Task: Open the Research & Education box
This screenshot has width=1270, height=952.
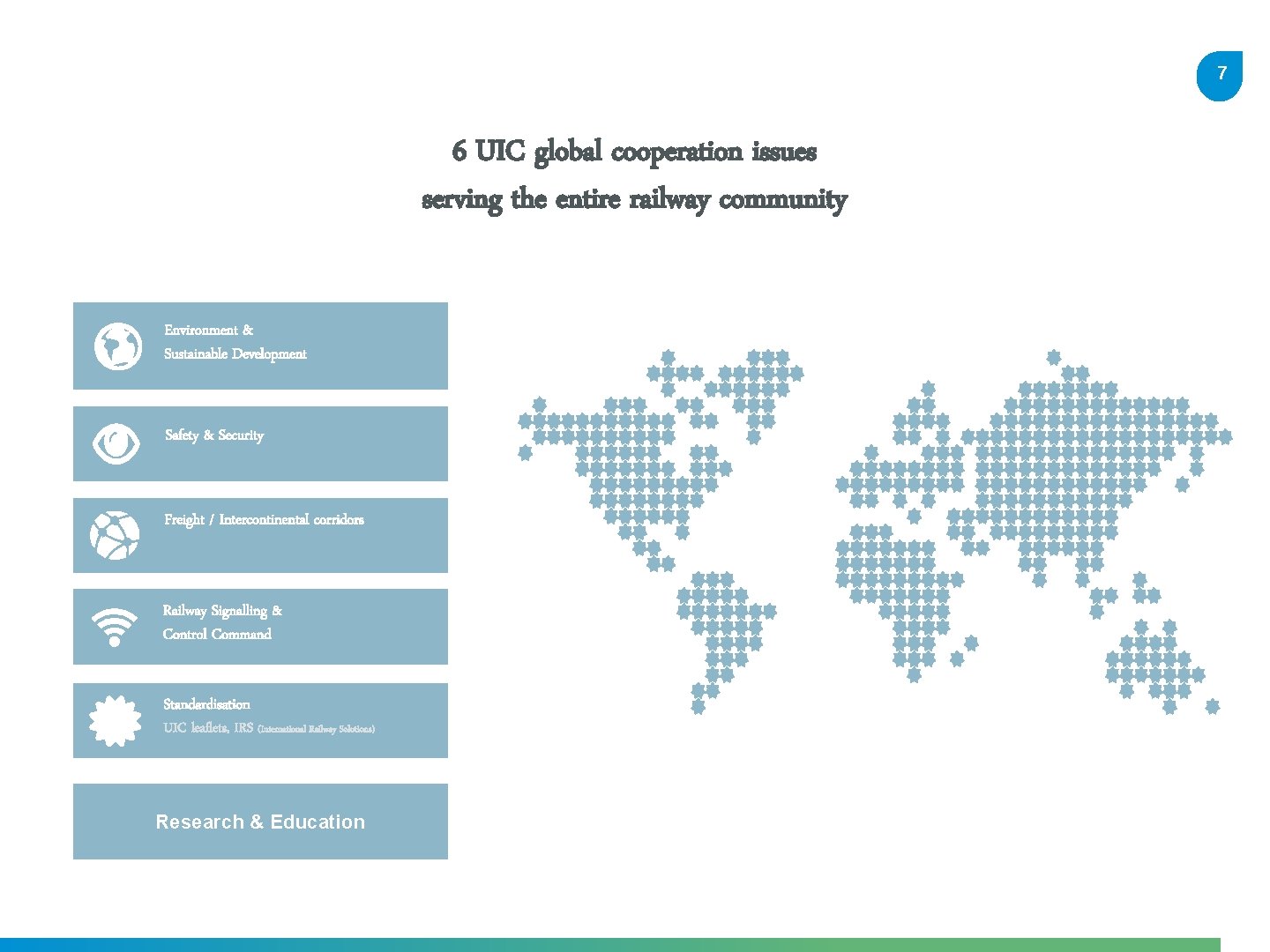Action: click(260, 822)
